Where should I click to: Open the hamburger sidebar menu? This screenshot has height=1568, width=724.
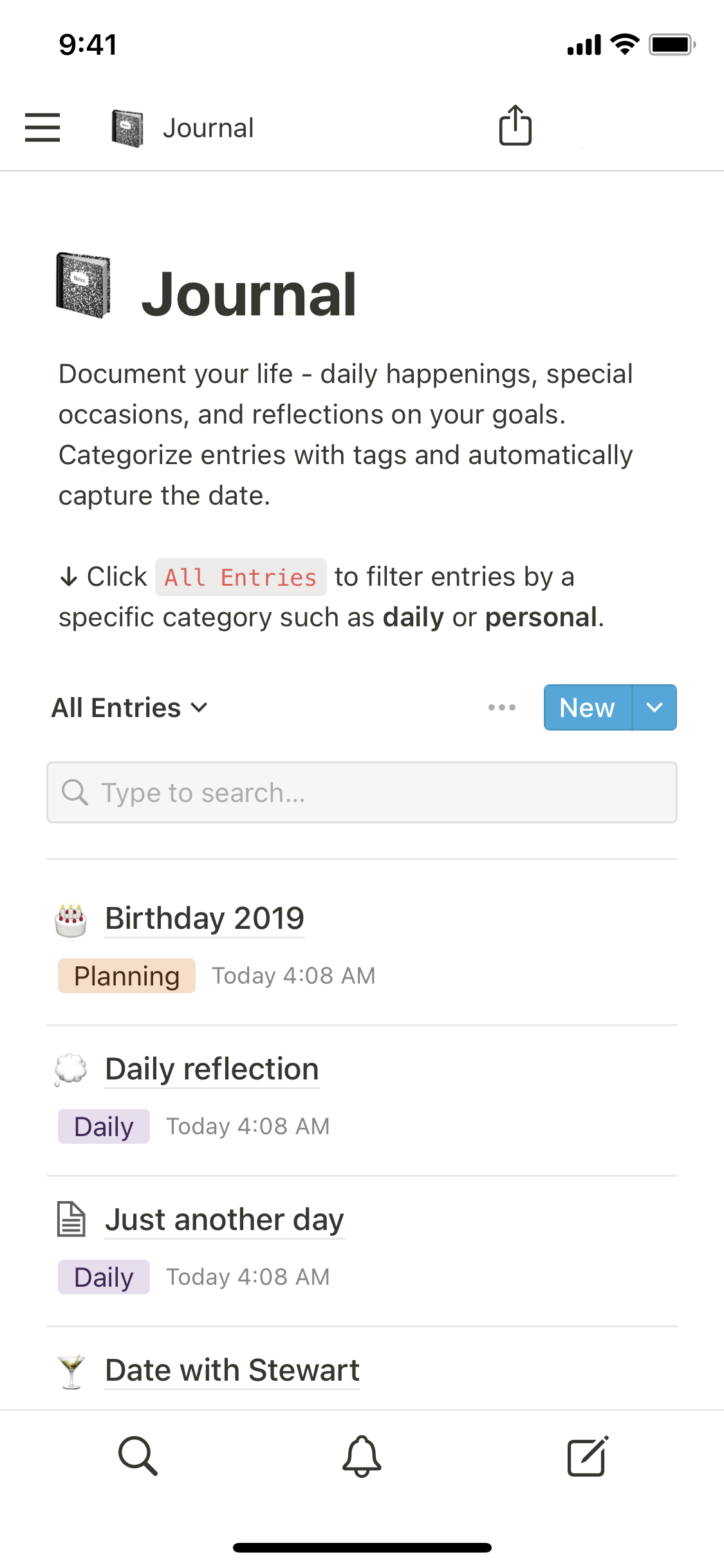(42, 127)
